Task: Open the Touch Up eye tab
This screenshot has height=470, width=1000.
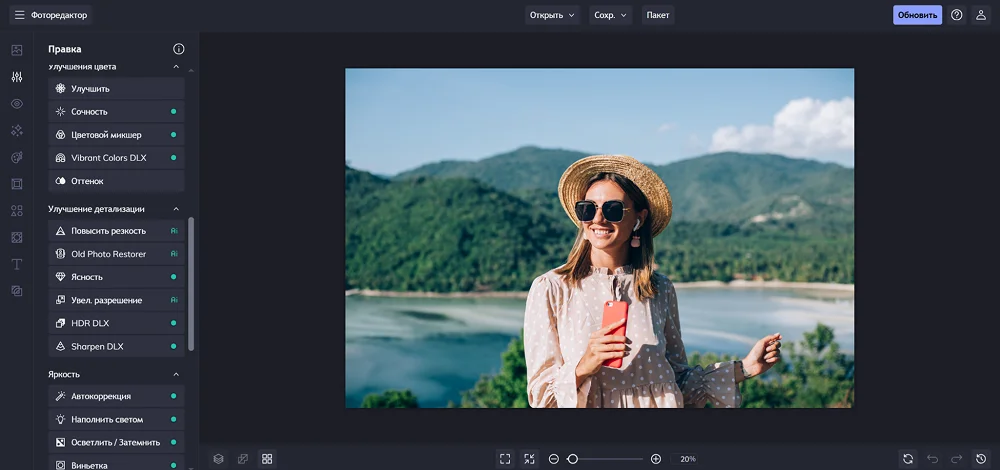Action: point(17,104)
